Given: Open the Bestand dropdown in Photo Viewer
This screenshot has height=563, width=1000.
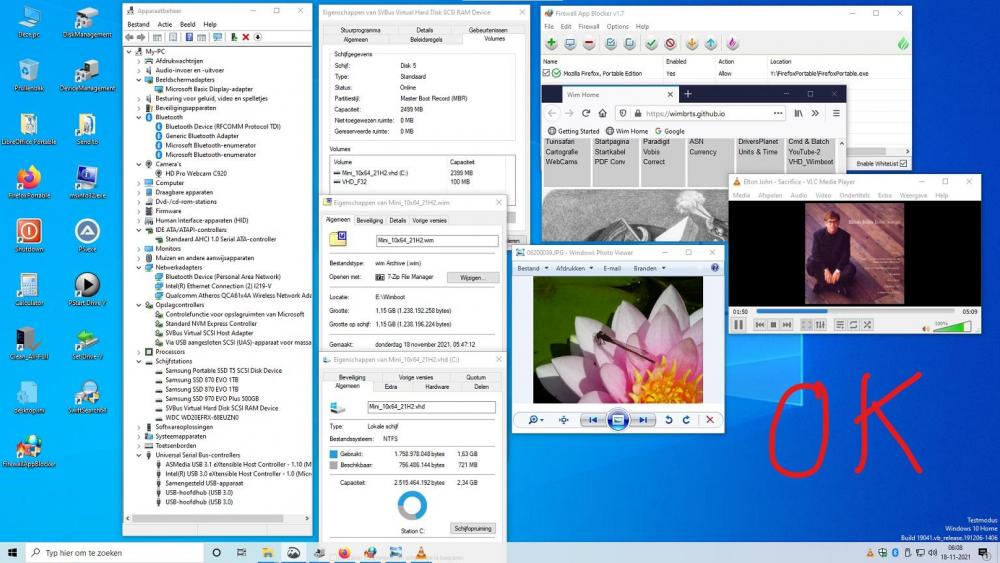Looking at the screenshot, I should click(x=533, y=268).
